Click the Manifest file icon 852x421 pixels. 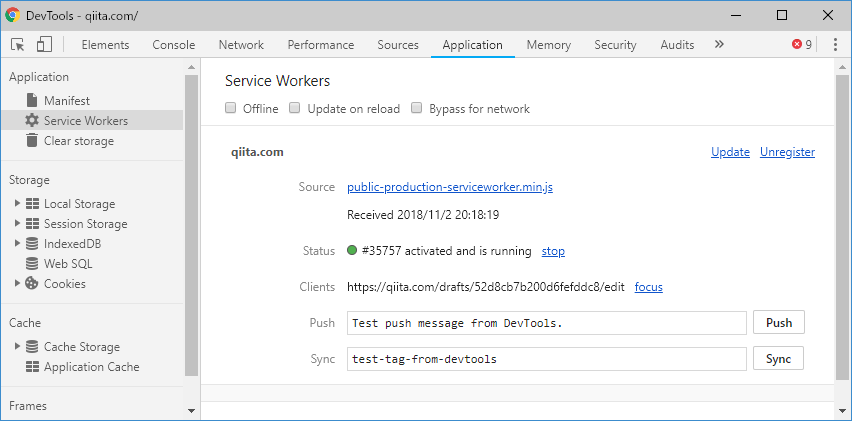coord(32,101)
